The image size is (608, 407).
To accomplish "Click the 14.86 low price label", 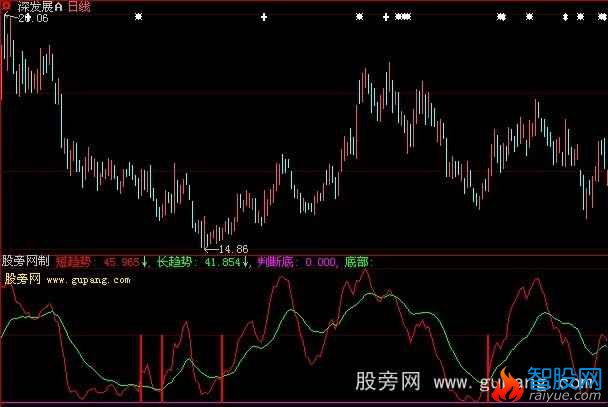I will 233,249.
